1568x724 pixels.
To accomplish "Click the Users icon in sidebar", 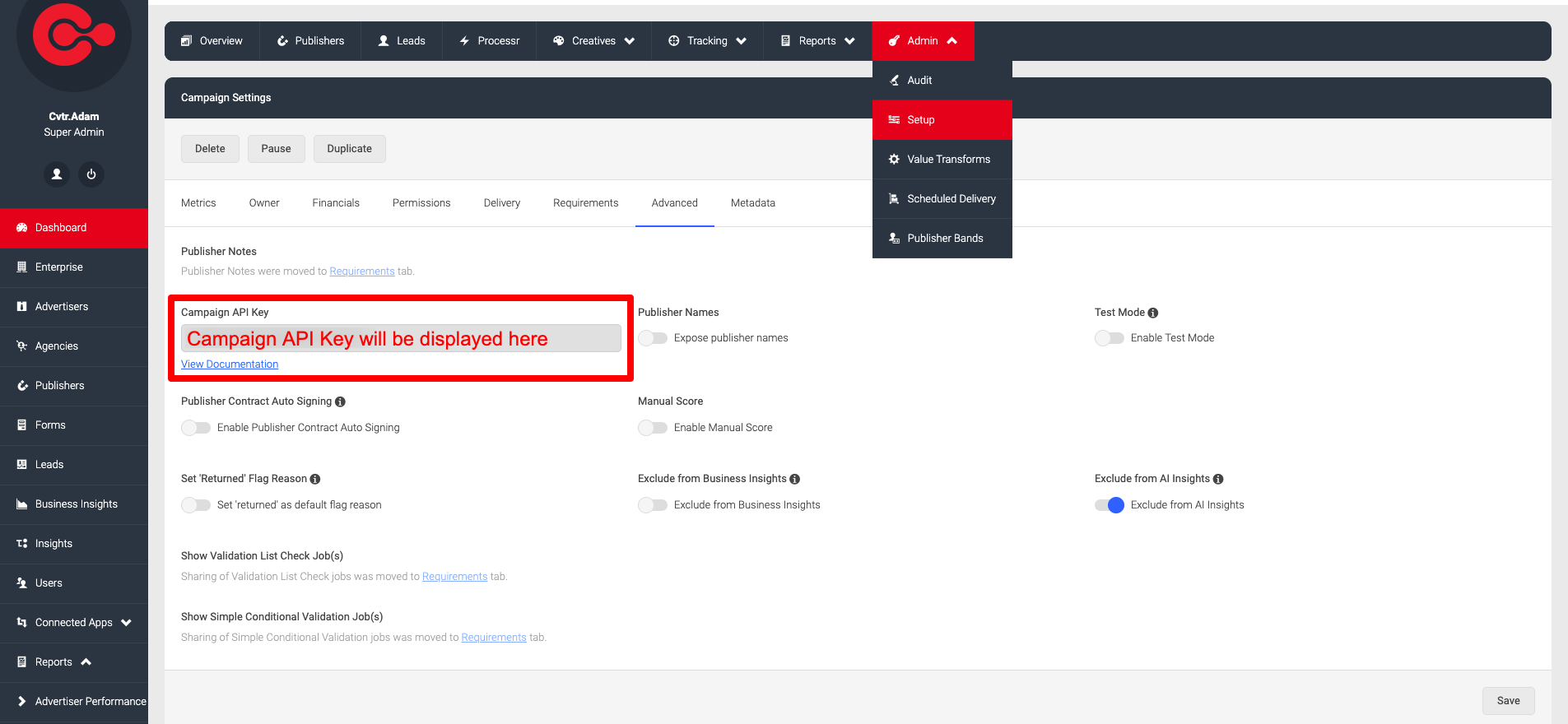I will [x=22, y=583].
